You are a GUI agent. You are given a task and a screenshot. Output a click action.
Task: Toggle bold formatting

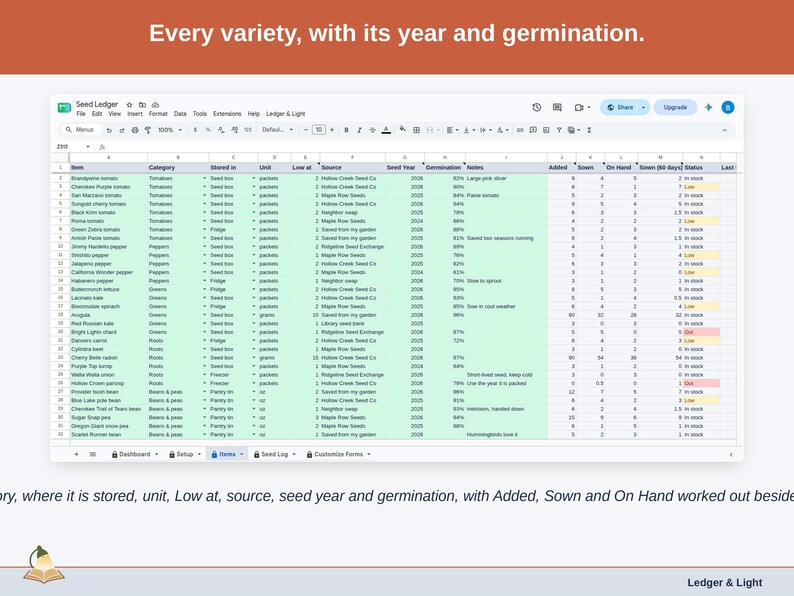pos(346,130)
